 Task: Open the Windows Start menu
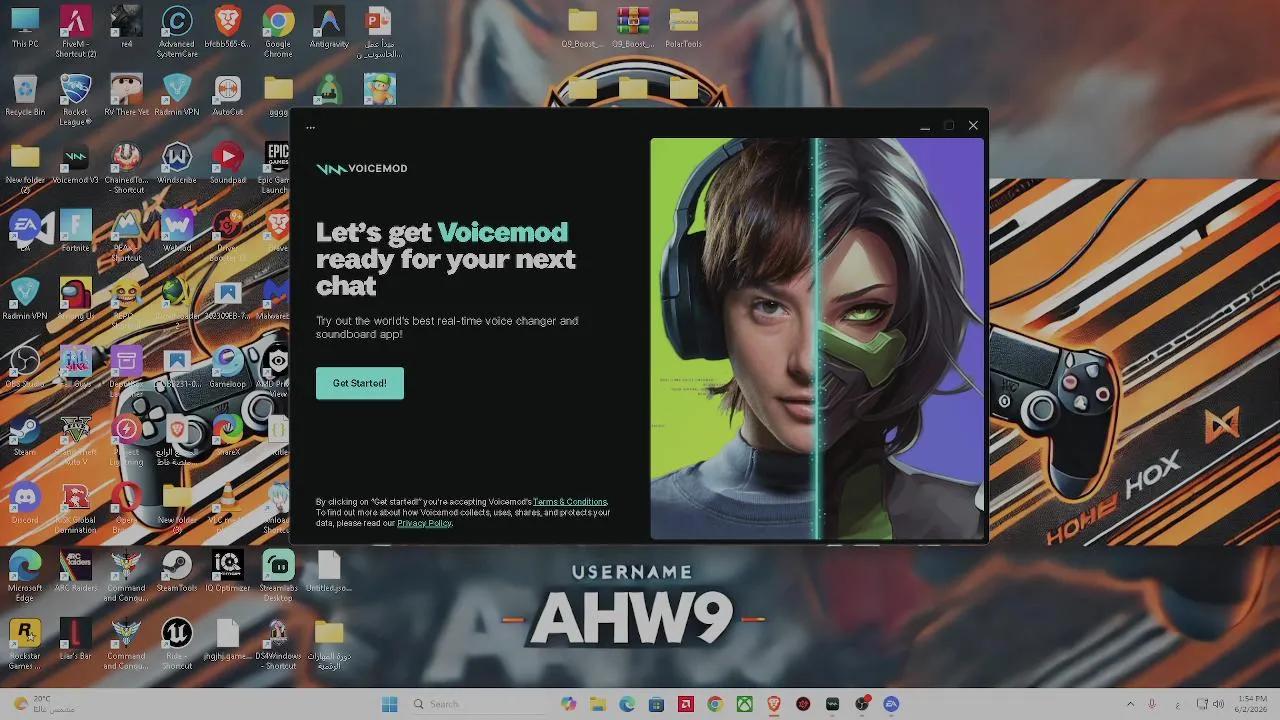pyautogui.click(x=389, y=704)
